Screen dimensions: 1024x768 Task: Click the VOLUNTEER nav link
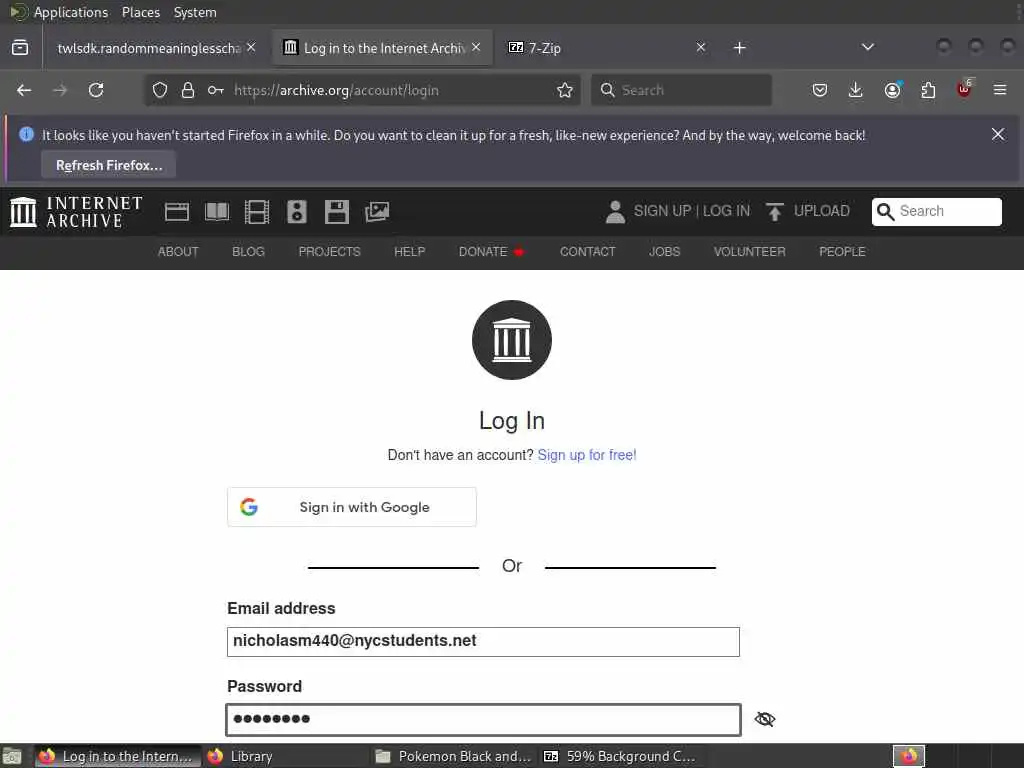[x=749, y=252]
